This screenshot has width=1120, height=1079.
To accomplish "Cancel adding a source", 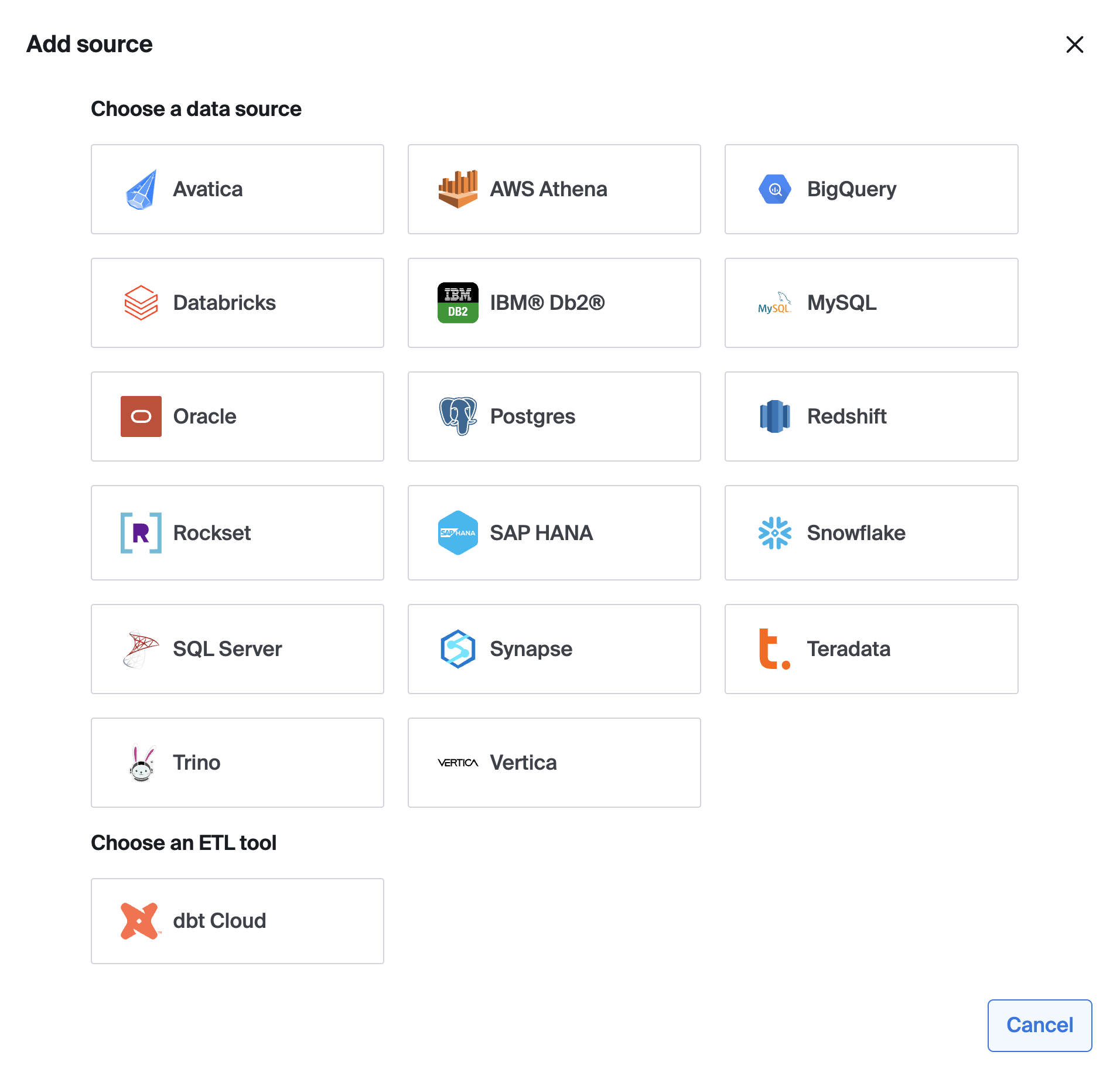I will coord(1040,1025).
